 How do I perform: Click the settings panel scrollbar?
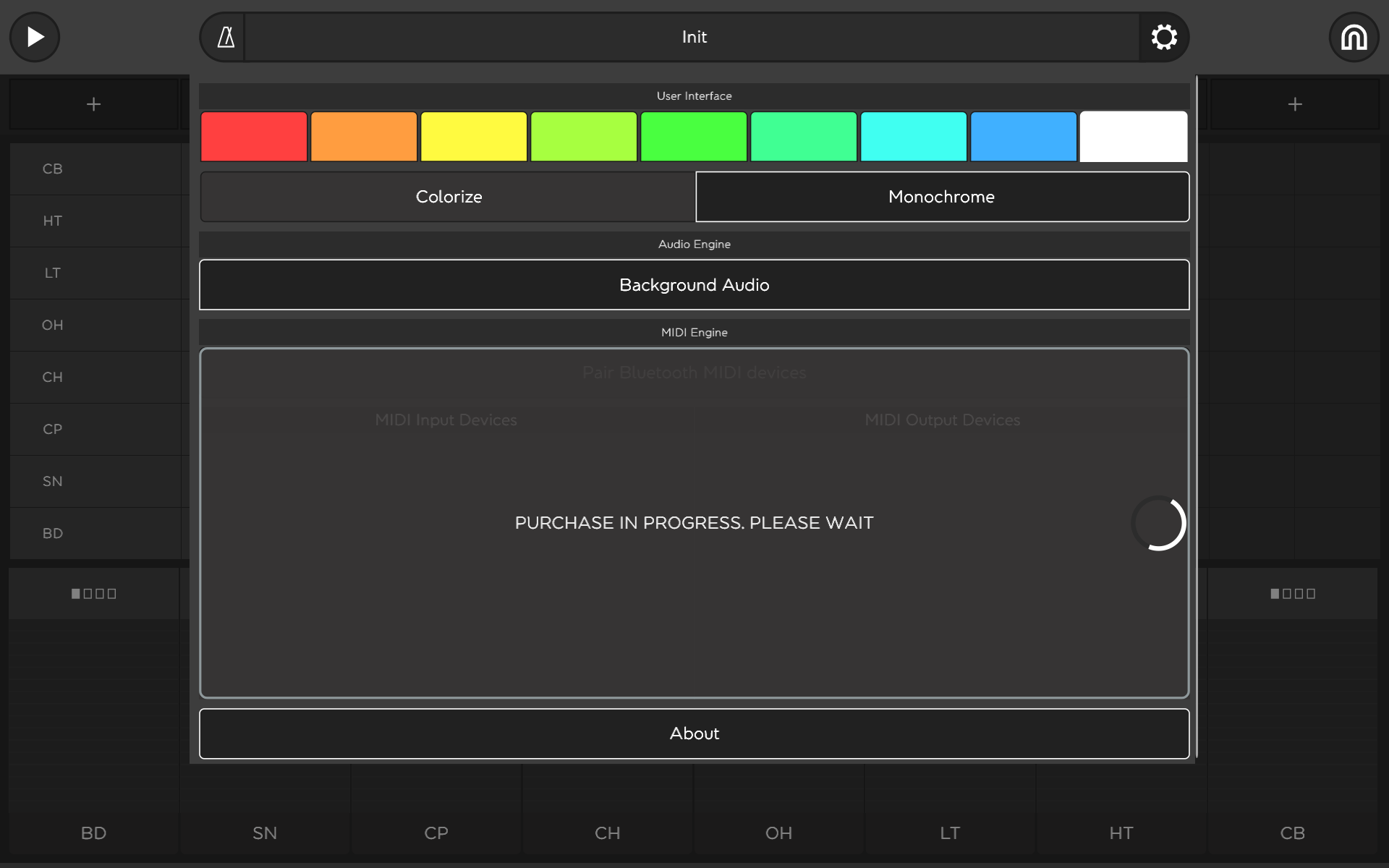[x=1197, y=417]
